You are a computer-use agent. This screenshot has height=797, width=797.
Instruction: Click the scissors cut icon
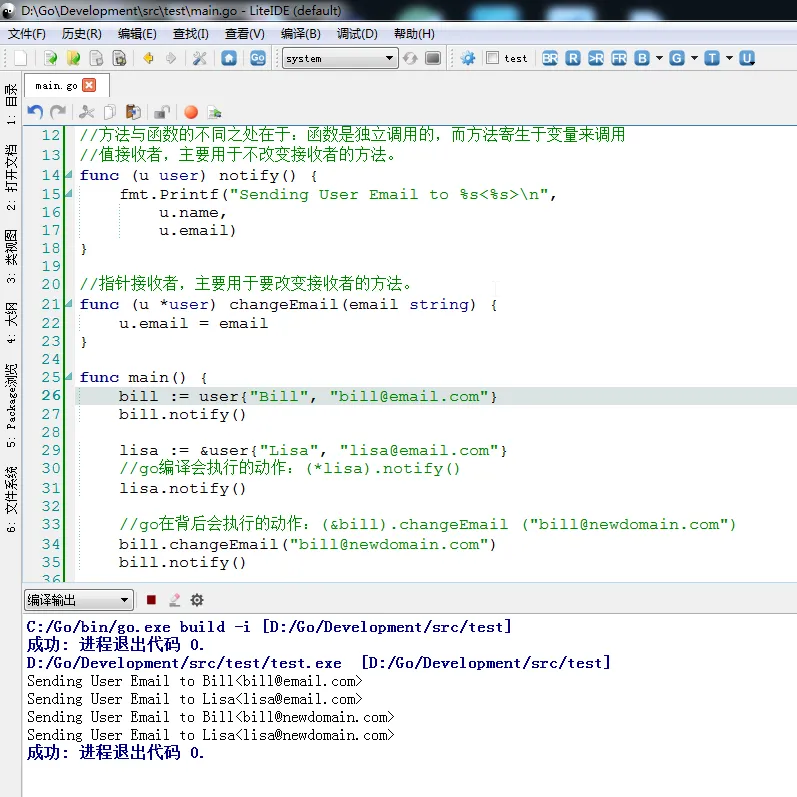86,112
